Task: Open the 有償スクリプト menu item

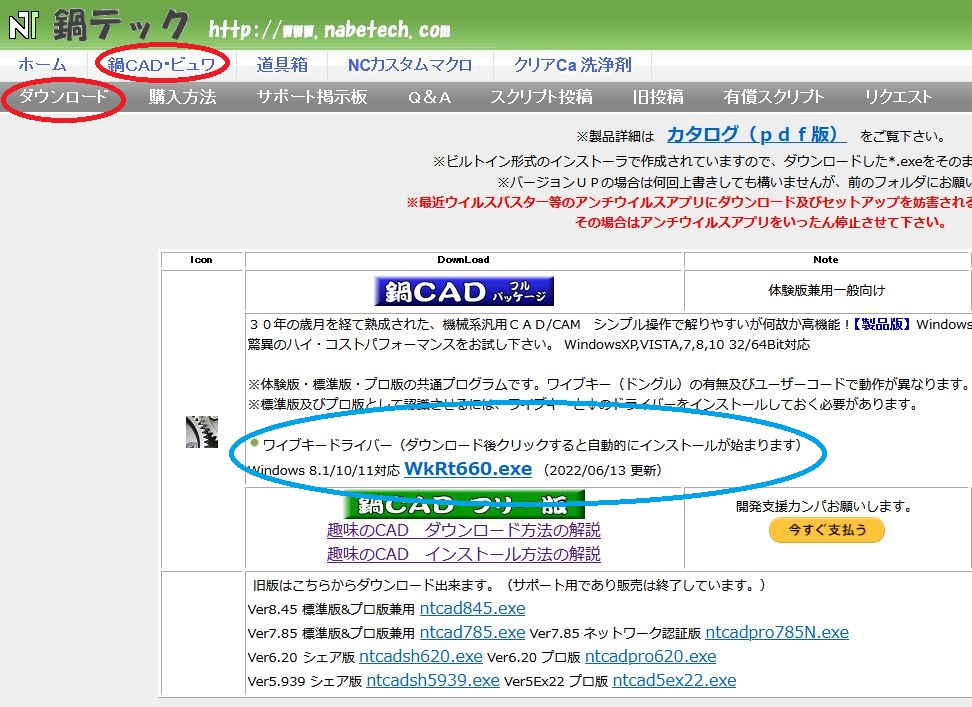Action: (x=774, y=97)
